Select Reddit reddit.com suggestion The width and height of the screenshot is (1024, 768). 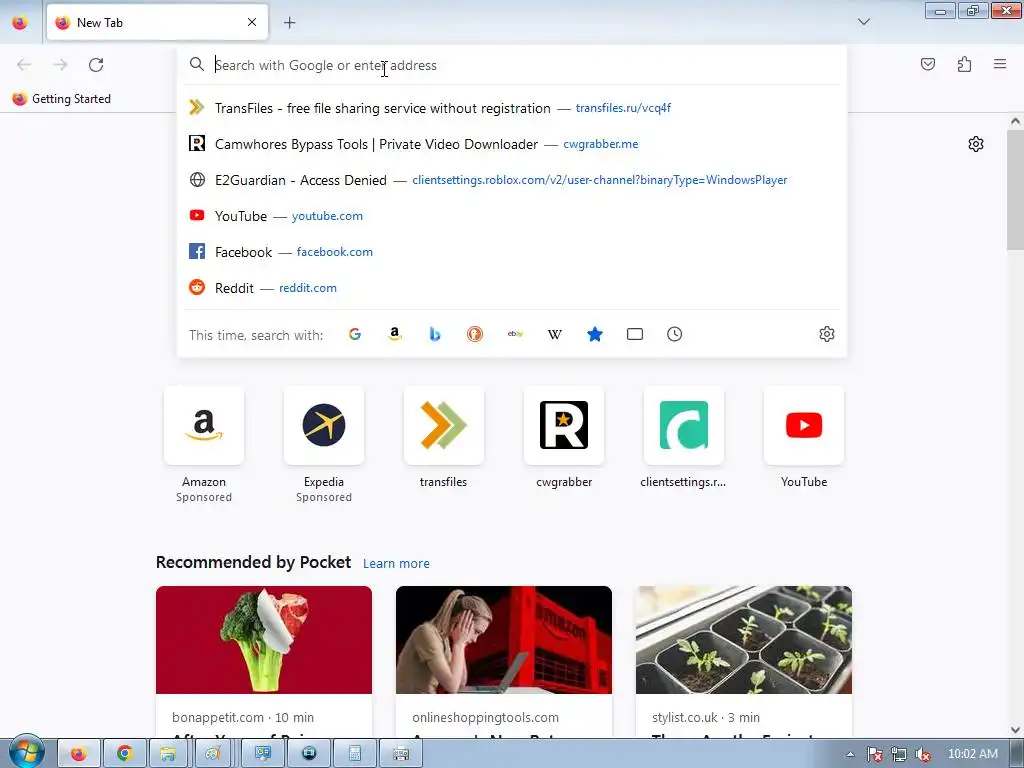click(512, 287)
